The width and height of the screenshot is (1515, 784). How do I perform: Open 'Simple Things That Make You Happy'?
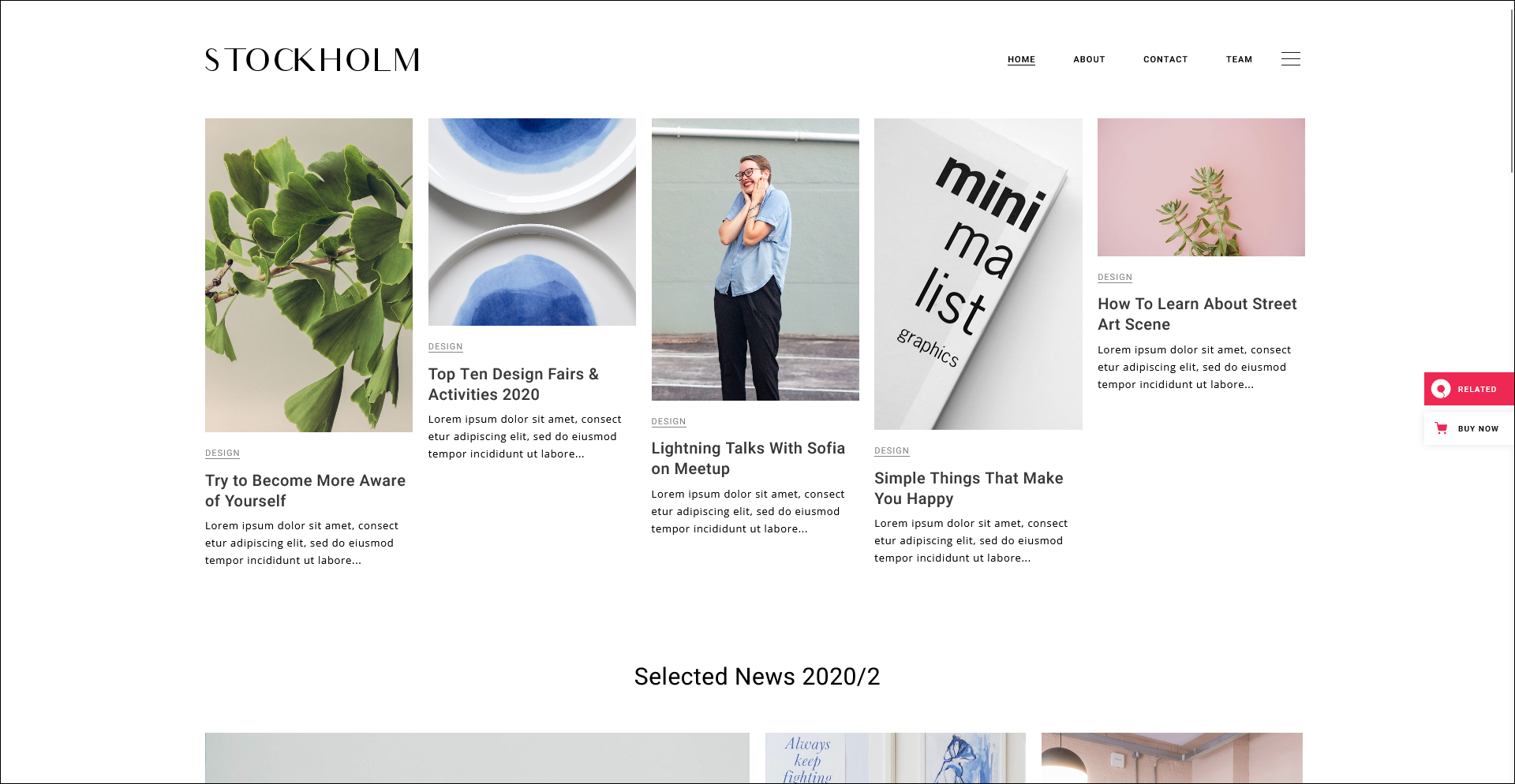(x=968, y=488)
